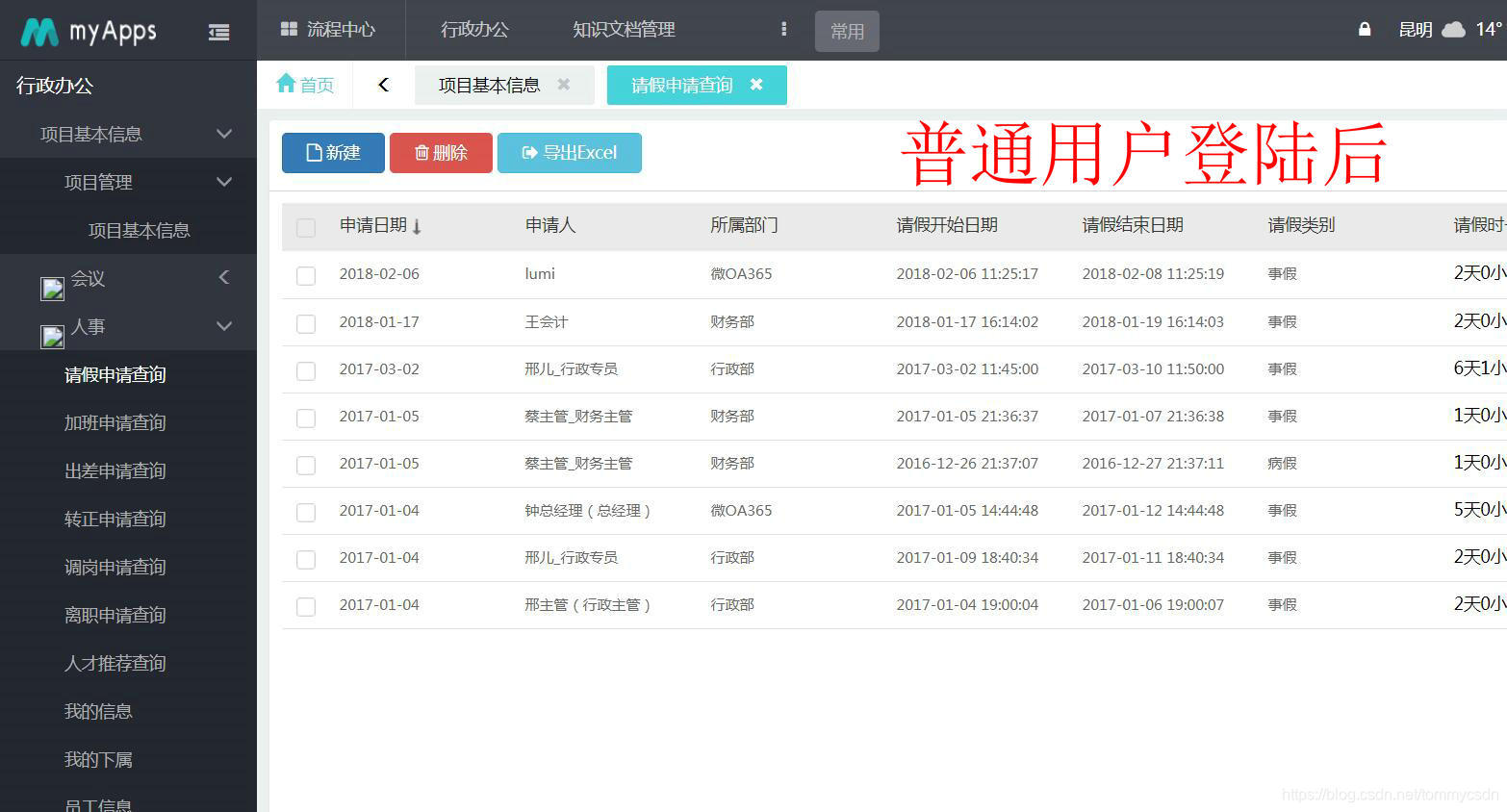Collapse 项目基本信息 sidebar section chevron
Screen dimensions: 1507x812
pos(224,134)
